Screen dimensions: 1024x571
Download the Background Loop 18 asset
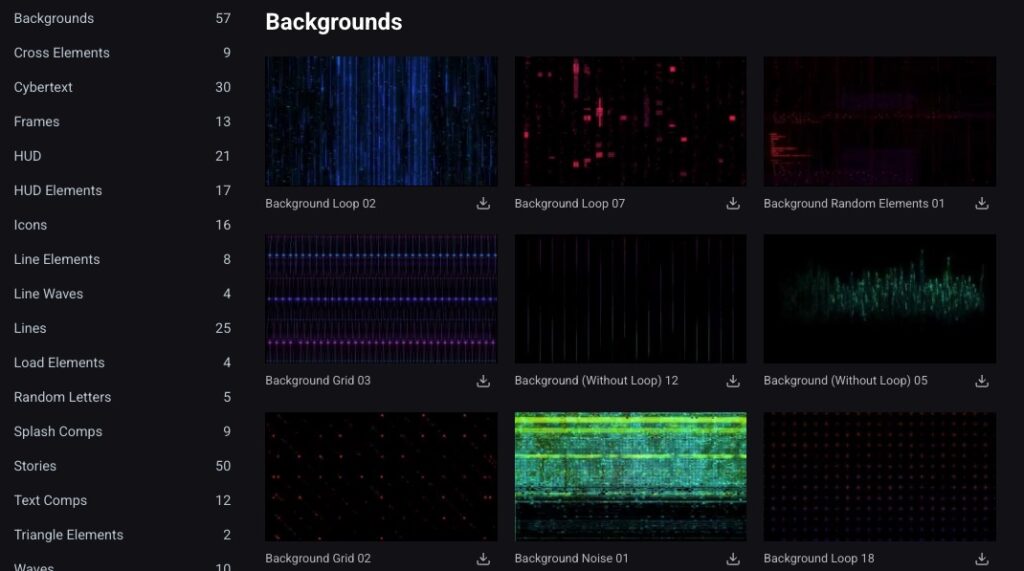tap(982, 559)
